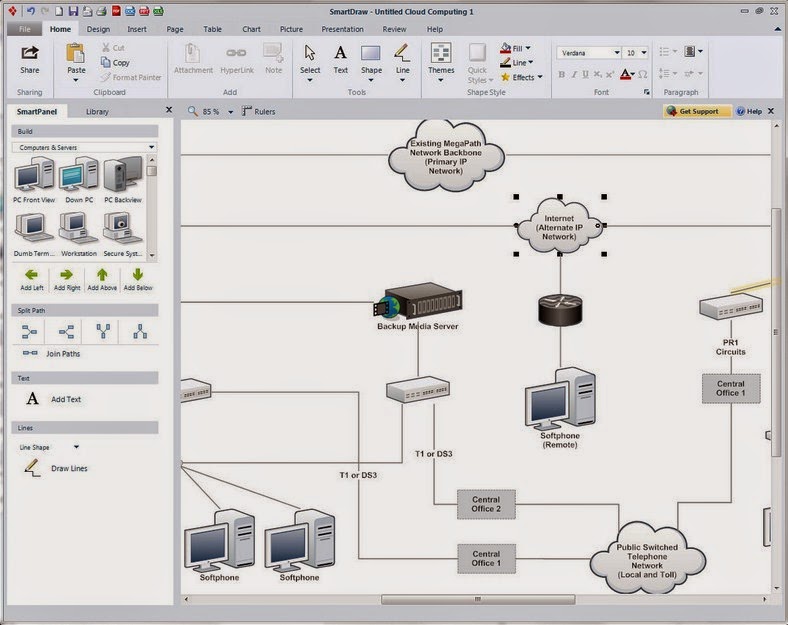Toggle Underline formatting
788x625 pixels.
point(585,74)
